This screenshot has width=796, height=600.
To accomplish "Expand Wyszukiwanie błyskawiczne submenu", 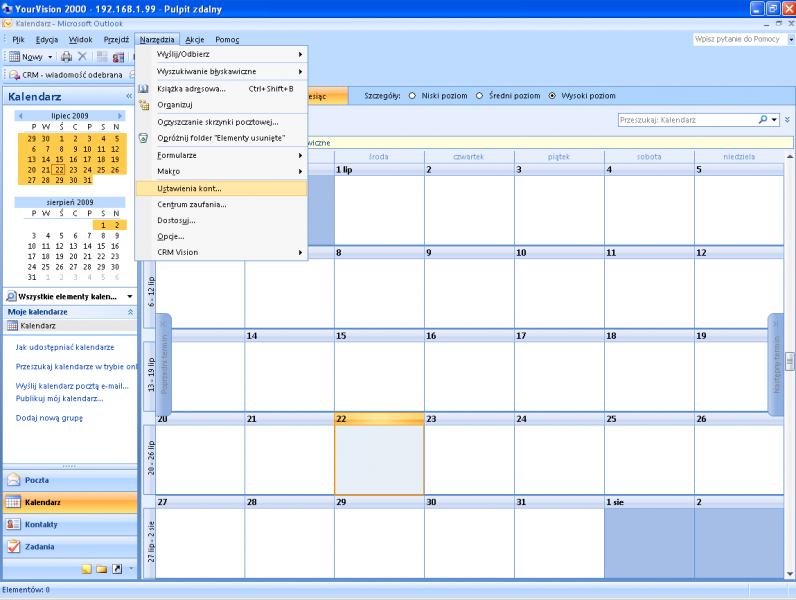I will 221,72.
